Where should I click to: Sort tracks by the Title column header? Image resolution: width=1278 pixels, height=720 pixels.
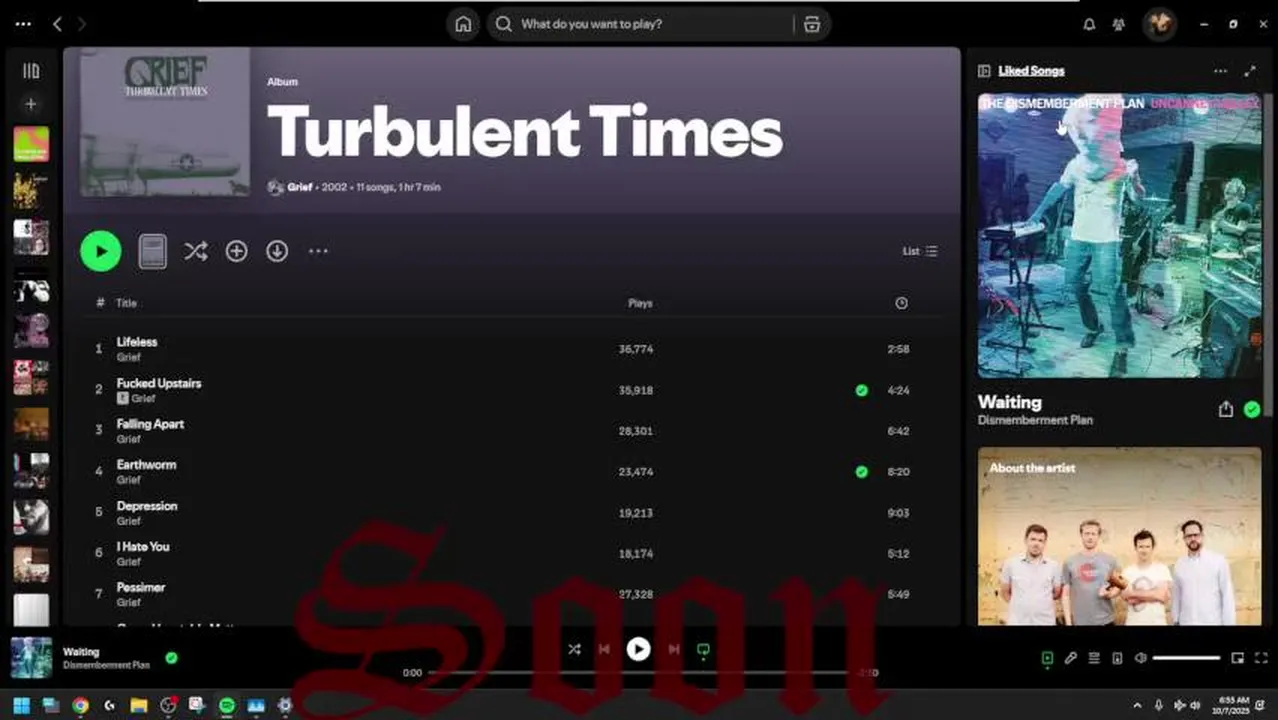(x=126, y=303)
